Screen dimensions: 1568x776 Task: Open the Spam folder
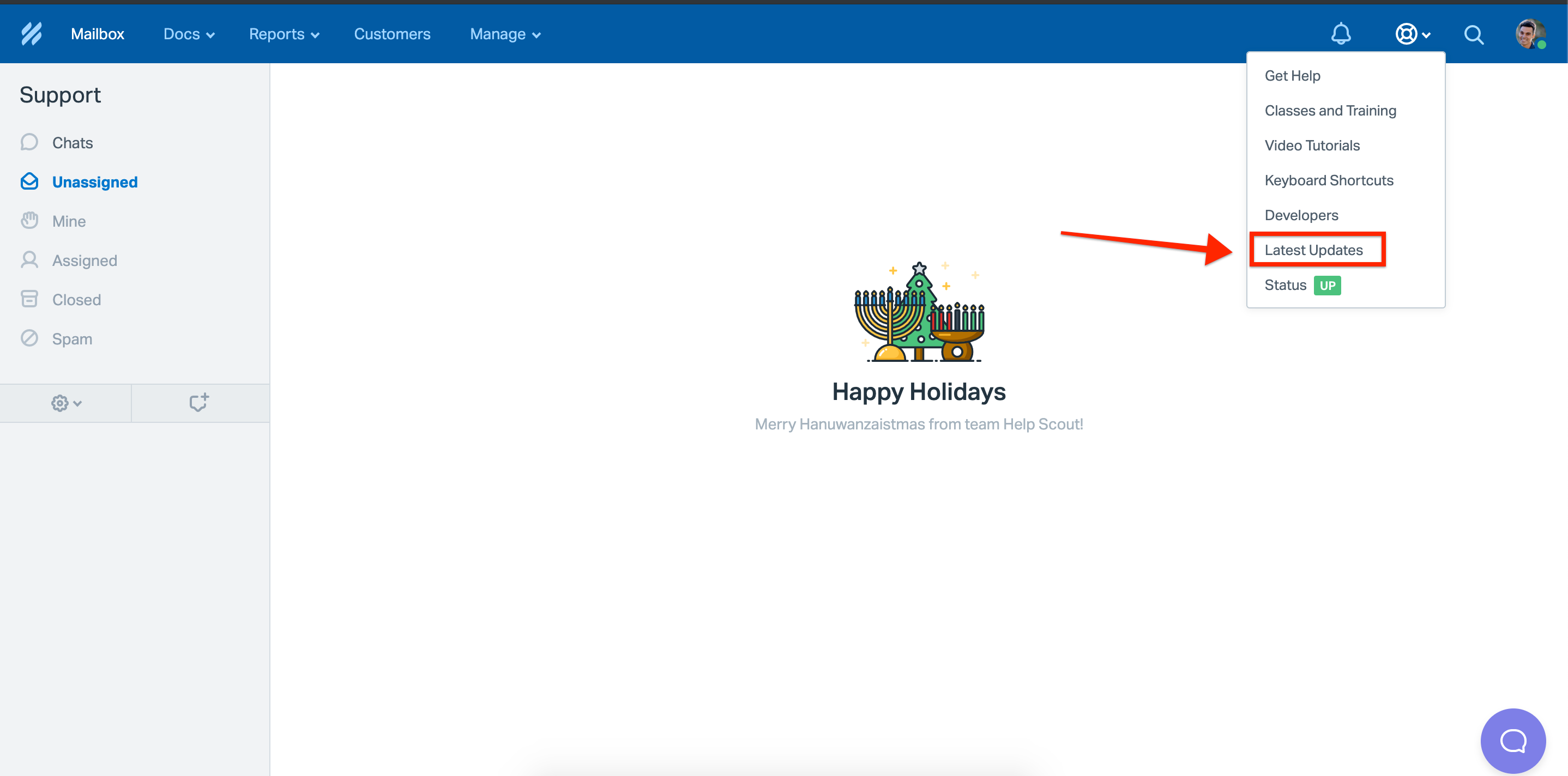coord(72,339)
